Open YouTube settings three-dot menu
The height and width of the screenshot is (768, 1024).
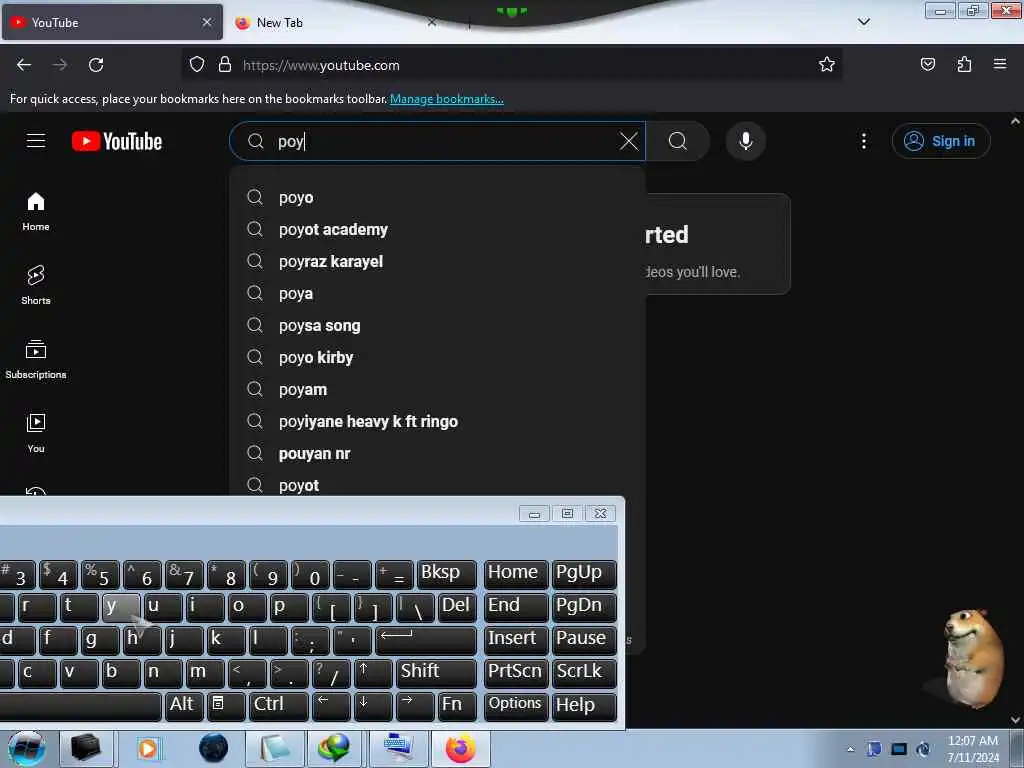click(x=863, y=141)
